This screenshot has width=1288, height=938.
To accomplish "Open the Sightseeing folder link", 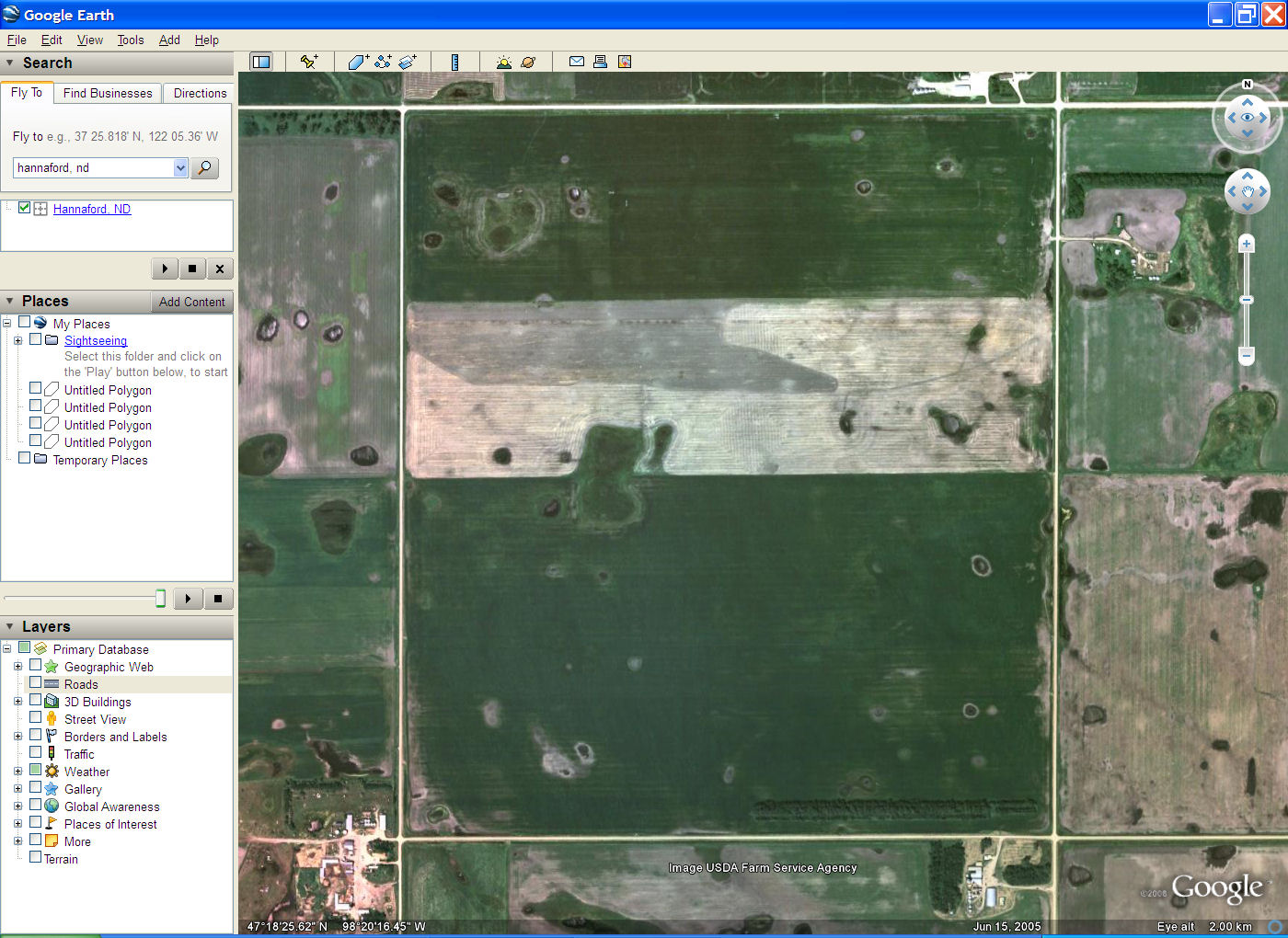I will [96, 340].
